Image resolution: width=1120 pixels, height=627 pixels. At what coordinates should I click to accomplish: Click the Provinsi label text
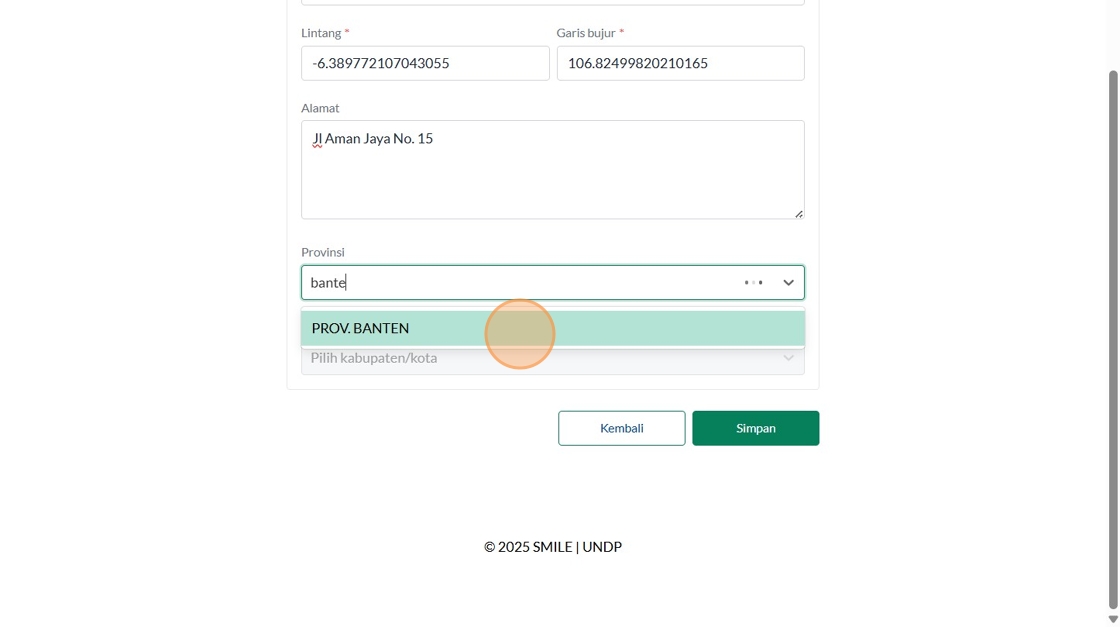coord(323,252)
